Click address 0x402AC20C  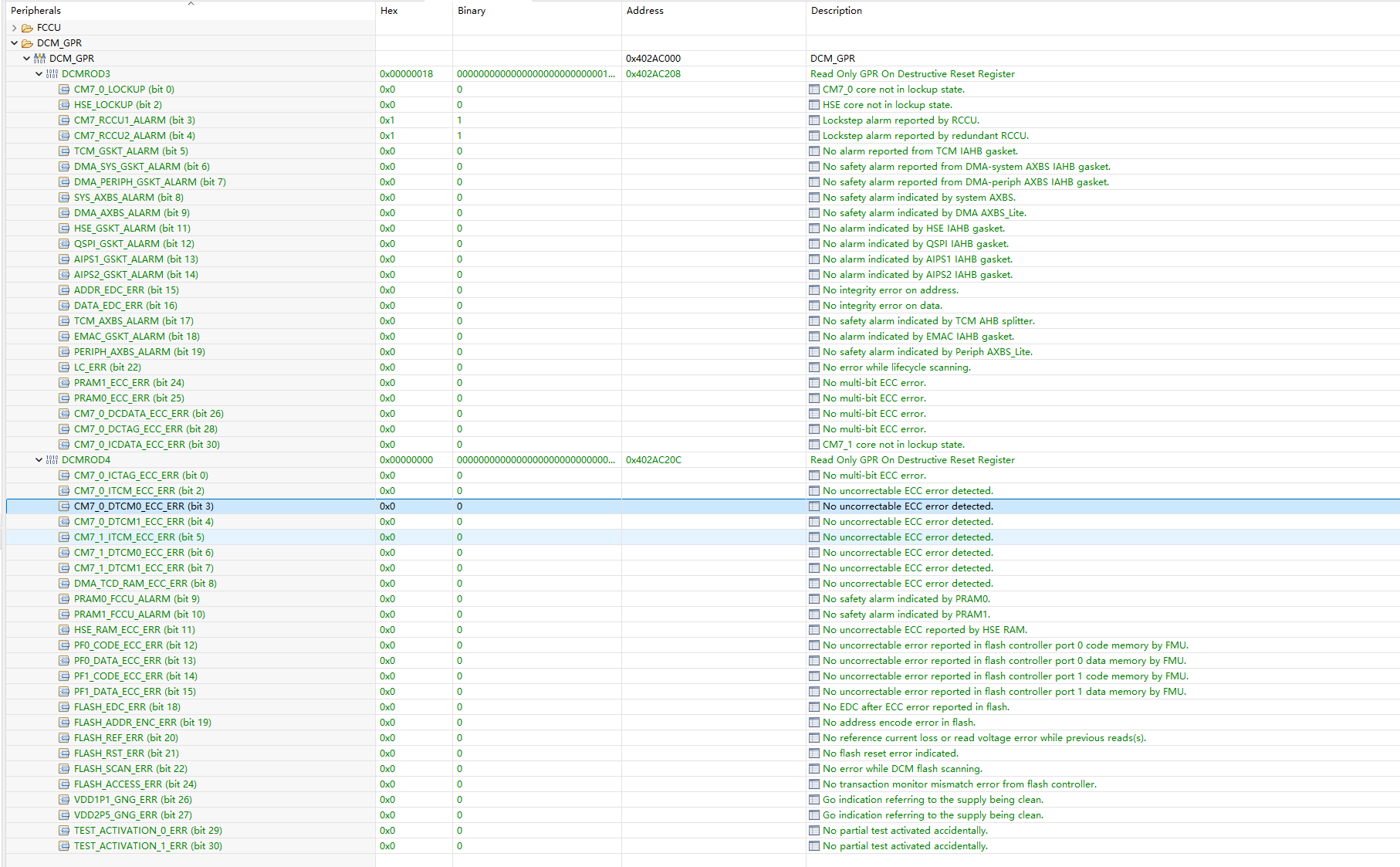(653, 460)
